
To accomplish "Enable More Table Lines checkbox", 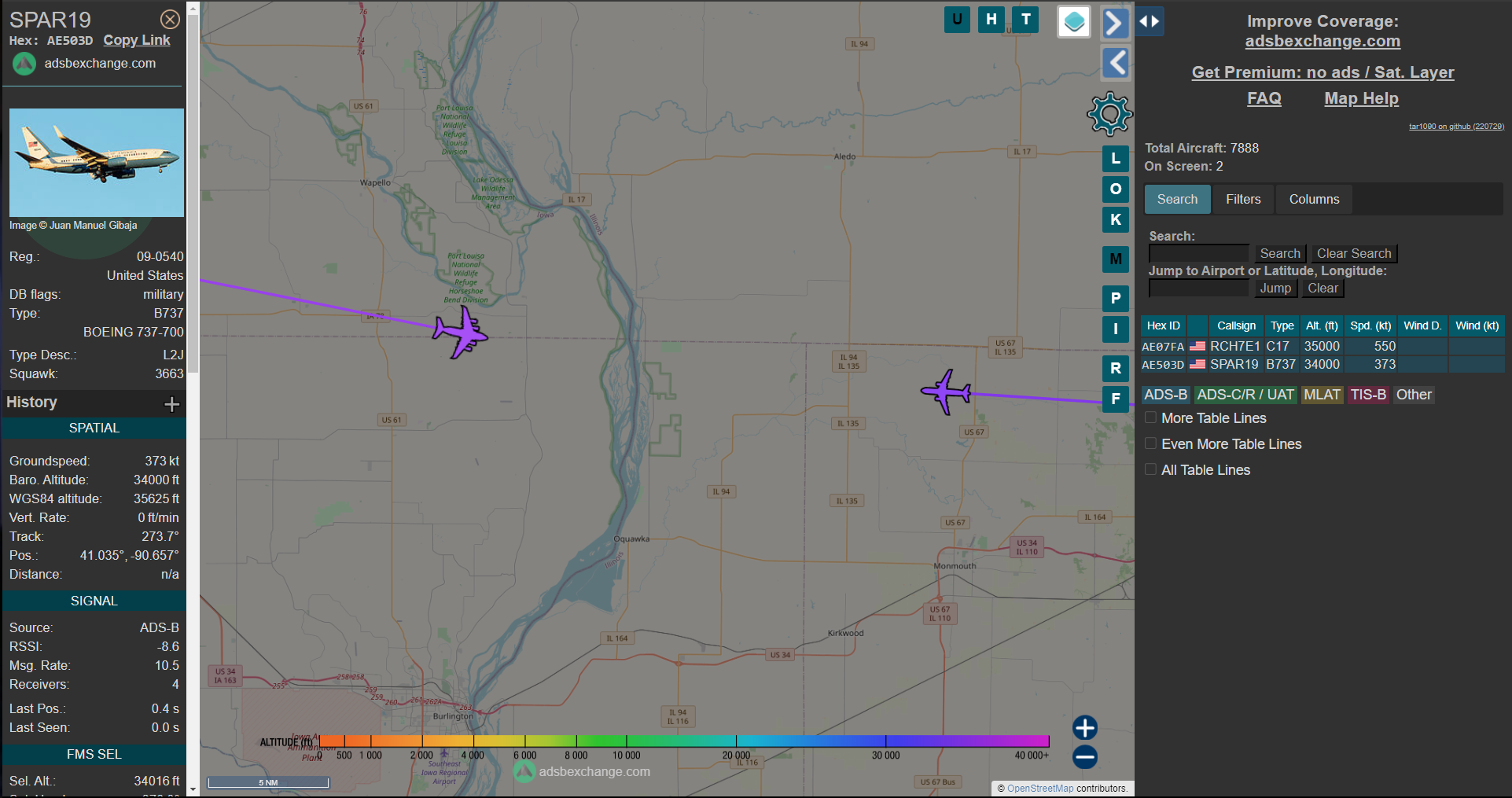I will (x=1150, y=417).
